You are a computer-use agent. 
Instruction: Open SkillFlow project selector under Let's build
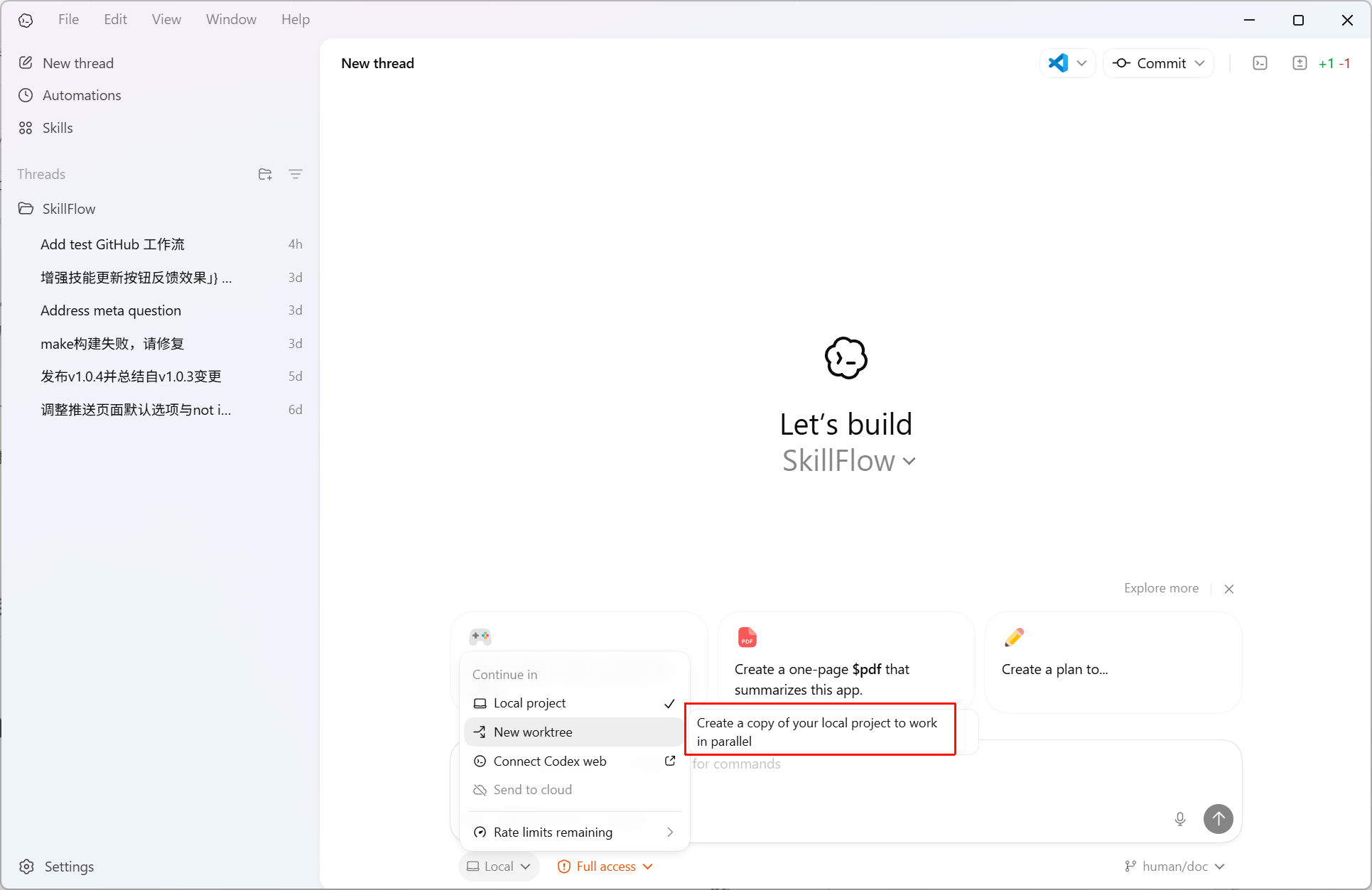(x=848, y=461)
